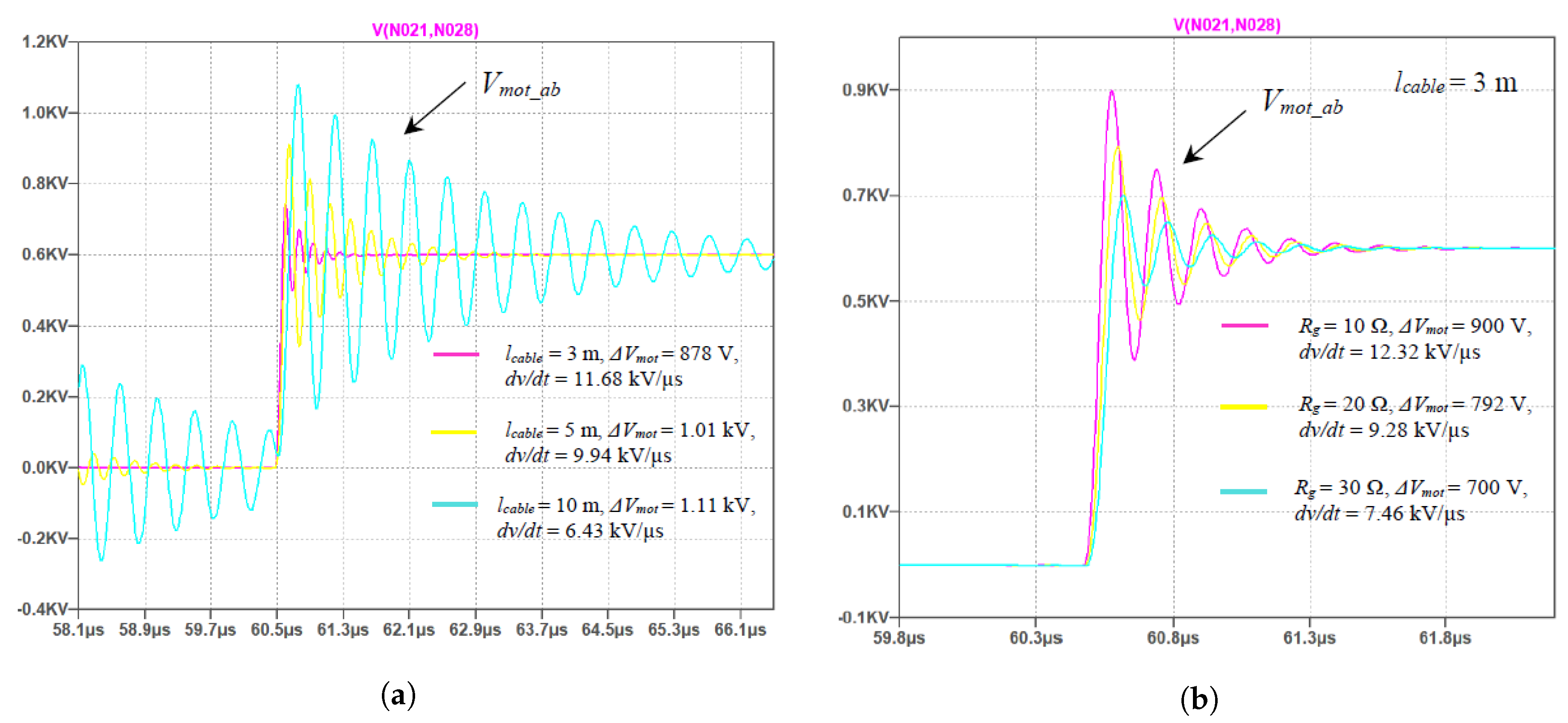Click the 0.3KV y-axis label in plot (b)
The image size is (1568, 723).
coord(865,406)
